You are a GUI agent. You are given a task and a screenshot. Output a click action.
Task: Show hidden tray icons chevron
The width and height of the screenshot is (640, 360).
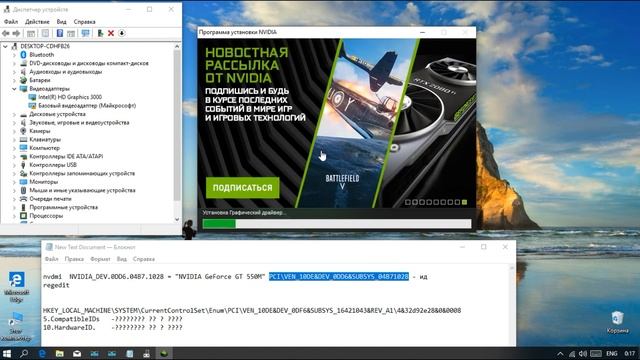560,353
